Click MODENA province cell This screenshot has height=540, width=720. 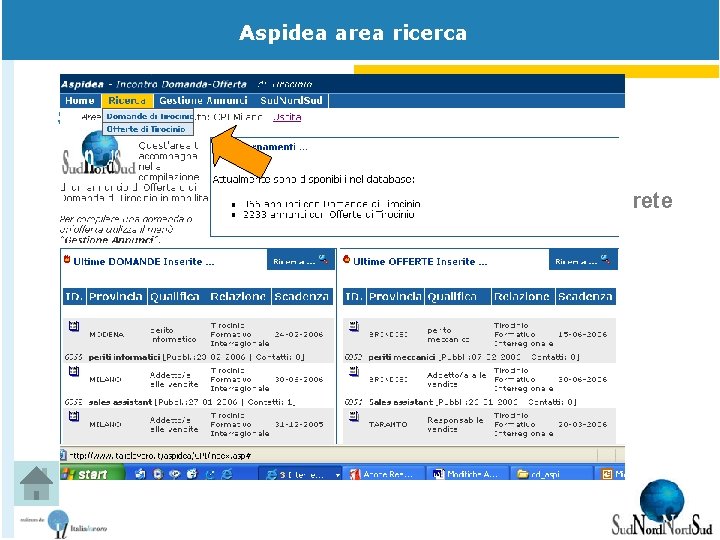tap(107, 335)
